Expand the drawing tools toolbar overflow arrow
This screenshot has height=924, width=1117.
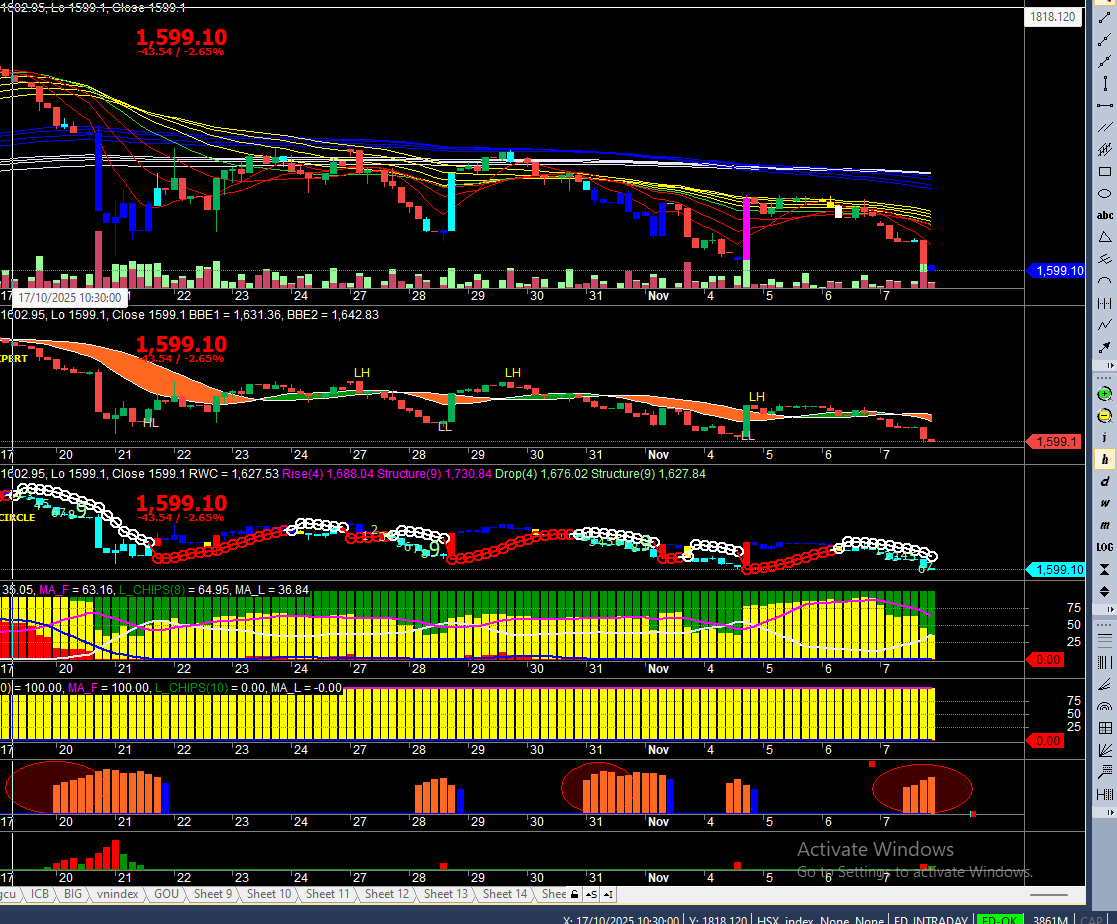click(1111, 365)
